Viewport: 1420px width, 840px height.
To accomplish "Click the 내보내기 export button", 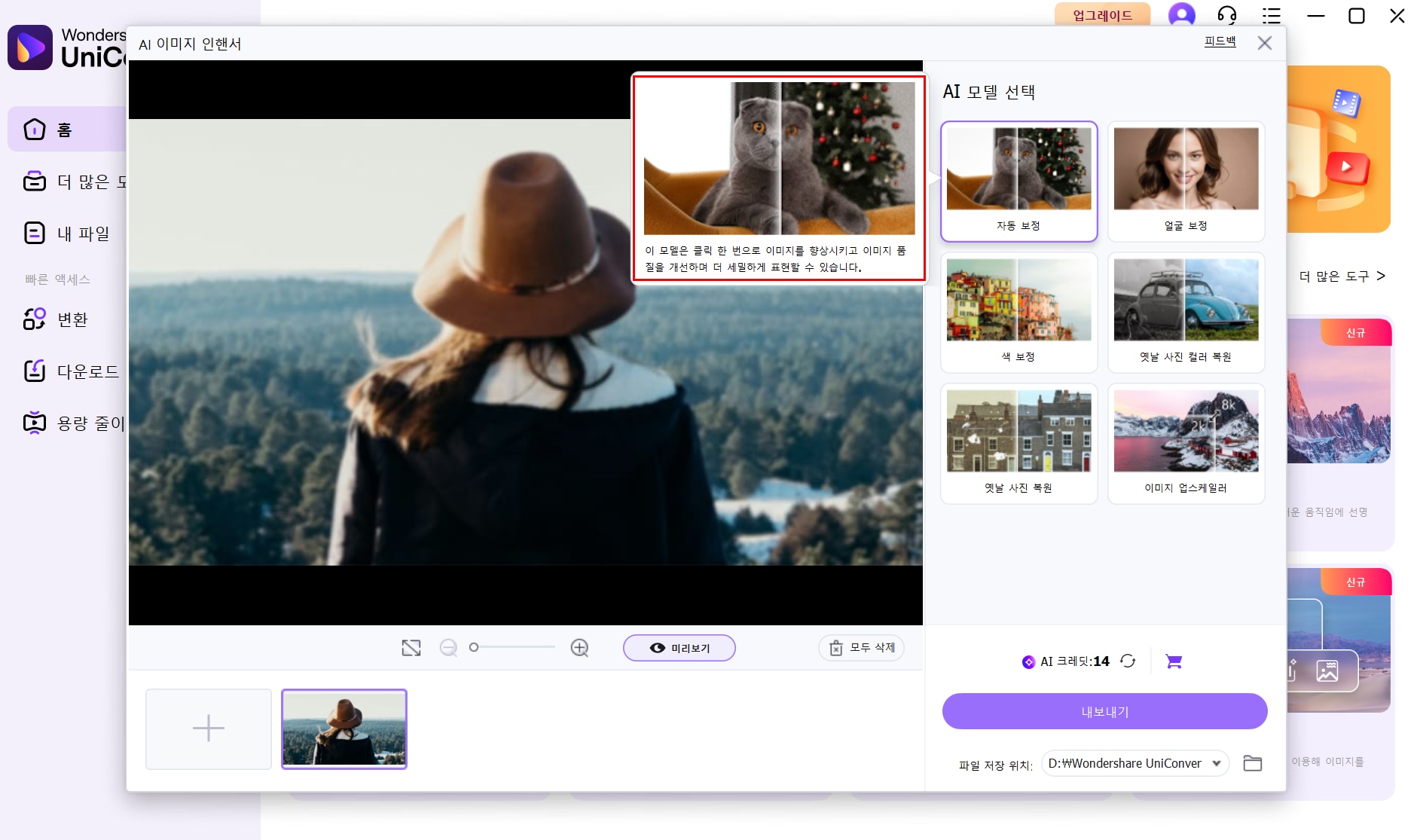I will 1104,710.
